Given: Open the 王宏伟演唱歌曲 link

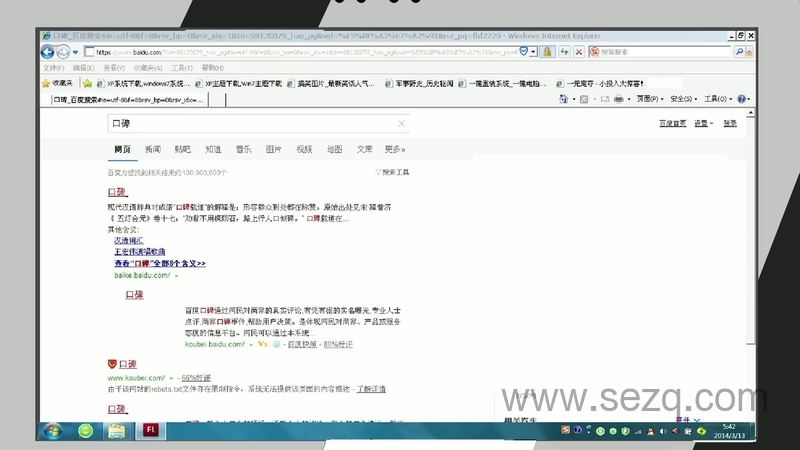Looking at the screenshot, I should coord(139,252).
